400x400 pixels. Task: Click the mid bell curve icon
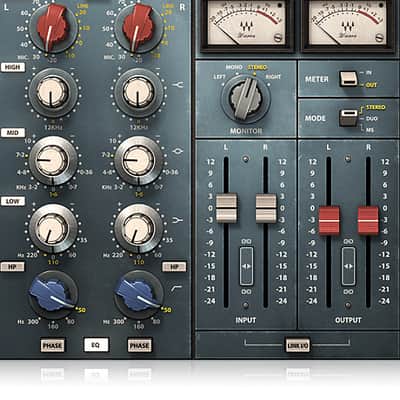tap(178, 151)
